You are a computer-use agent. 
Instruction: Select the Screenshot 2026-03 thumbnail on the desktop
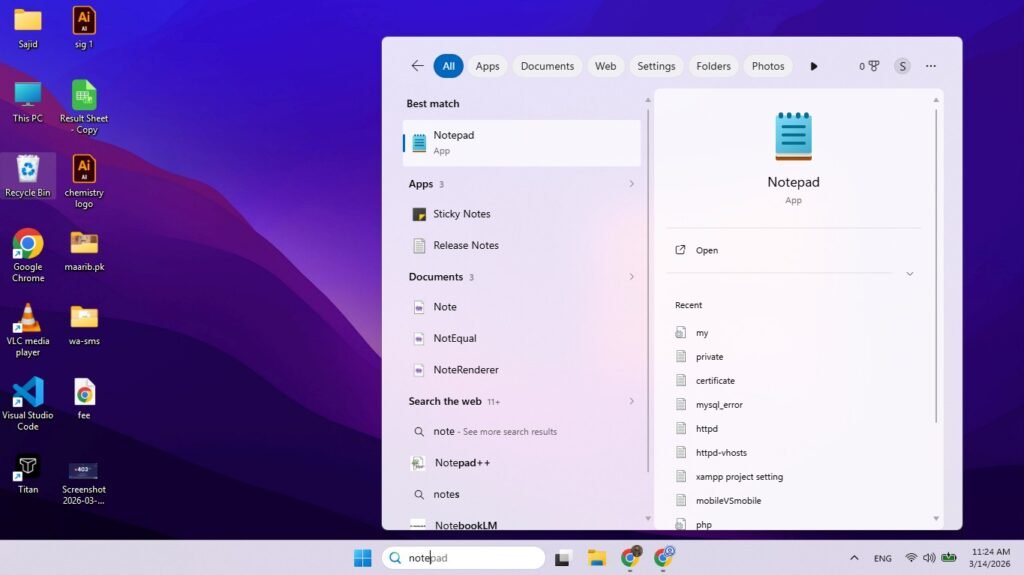coord(84,484)
